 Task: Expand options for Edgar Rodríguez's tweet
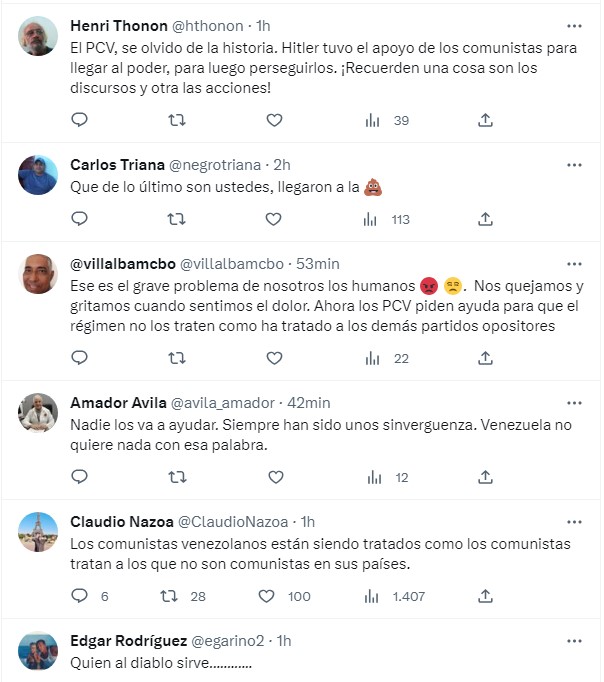pos(574,638)
